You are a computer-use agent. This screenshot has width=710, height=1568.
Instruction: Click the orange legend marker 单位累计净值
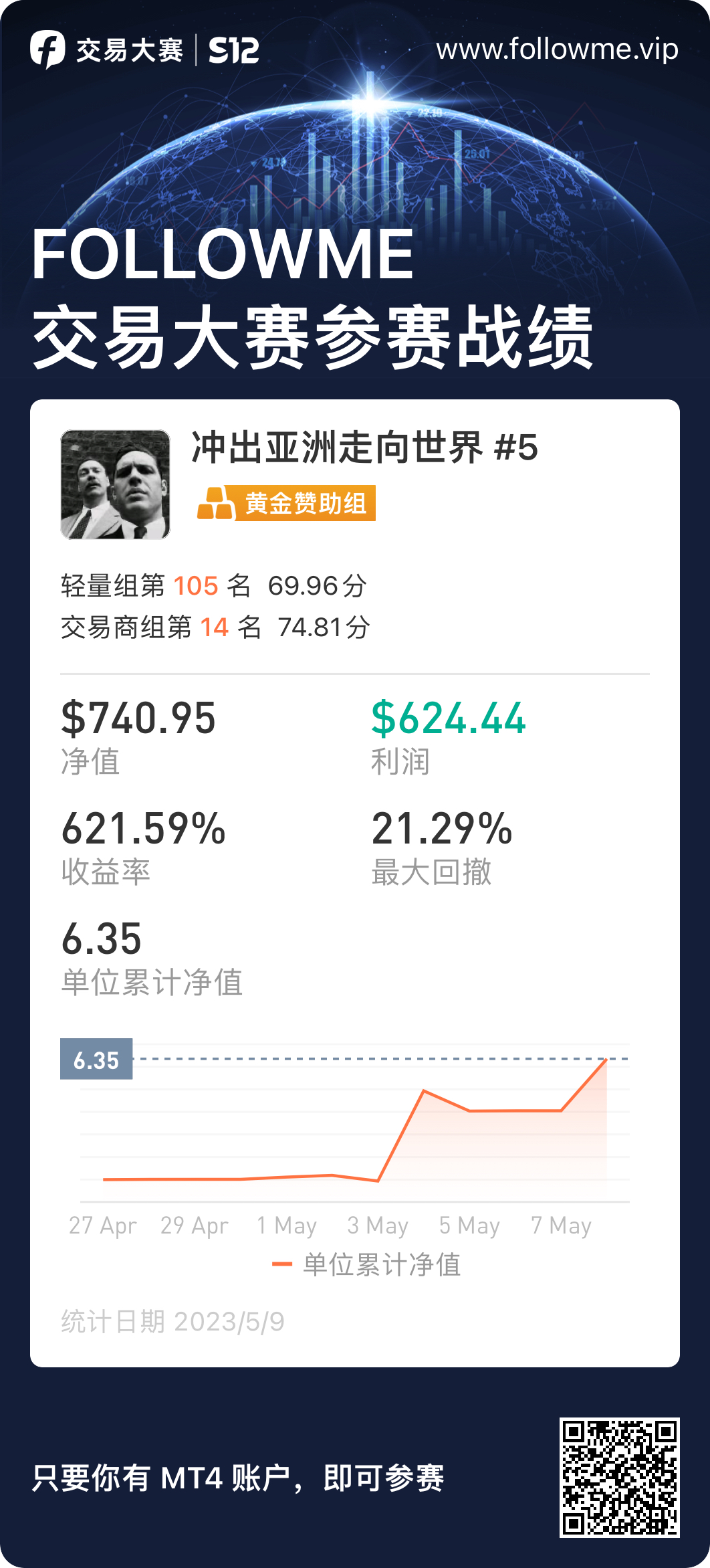point(282,1264)
